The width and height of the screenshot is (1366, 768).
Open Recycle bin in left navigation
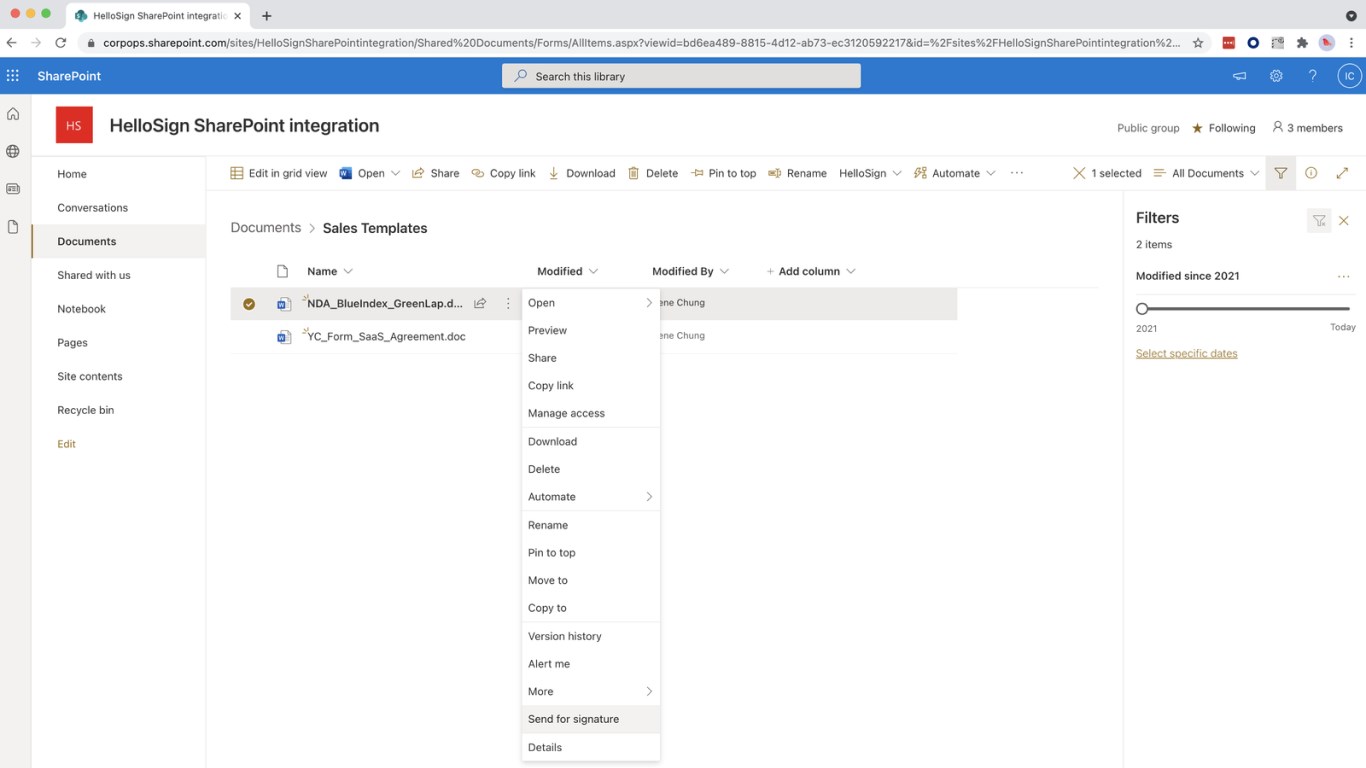(x=86, y=410)
